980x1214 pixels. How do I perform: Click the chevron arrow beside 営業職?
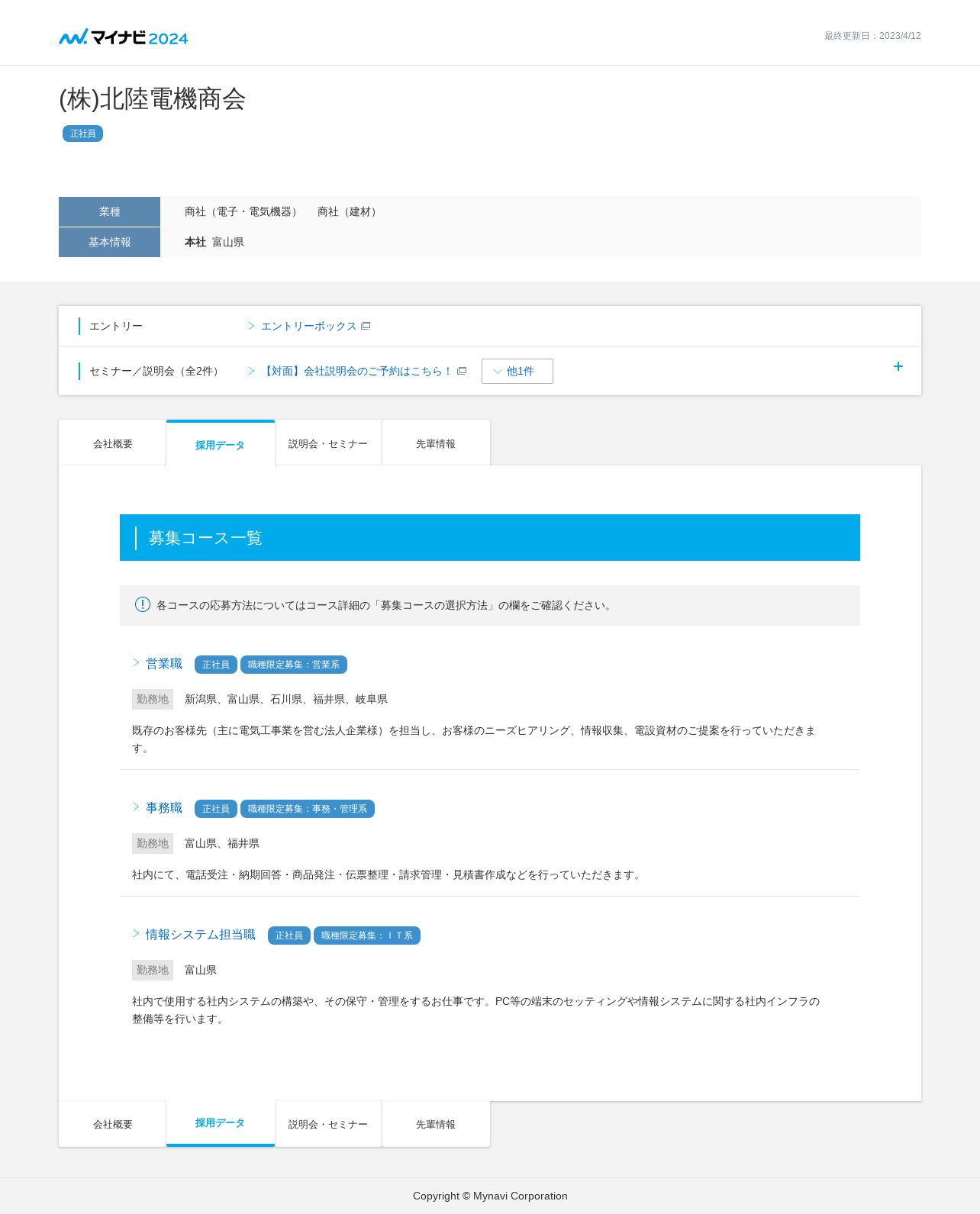tap(137, 662)
